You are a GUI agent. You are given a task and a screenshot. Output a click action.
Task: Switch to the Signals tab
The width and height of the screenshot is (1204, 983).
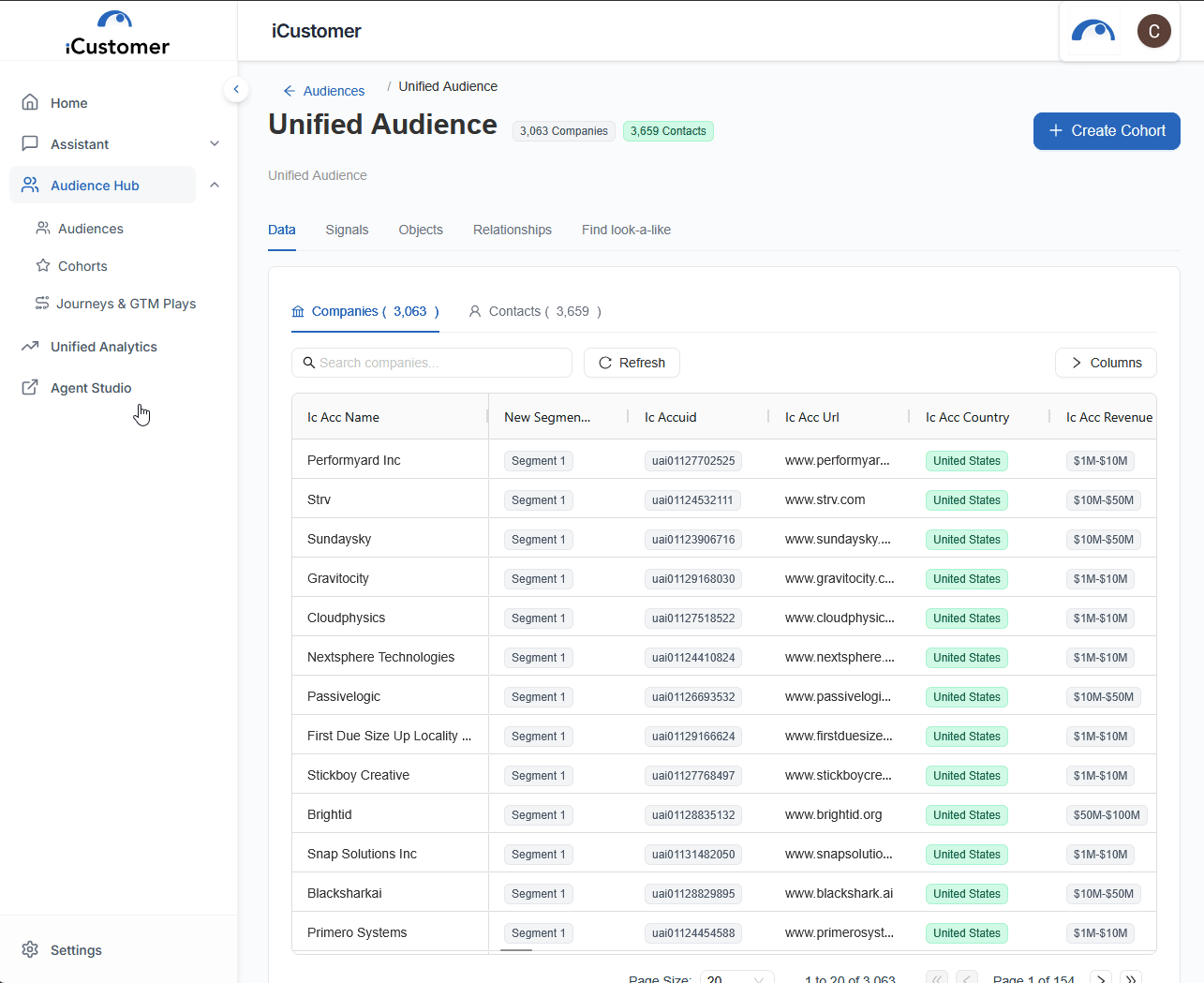(x=347, y=230)
